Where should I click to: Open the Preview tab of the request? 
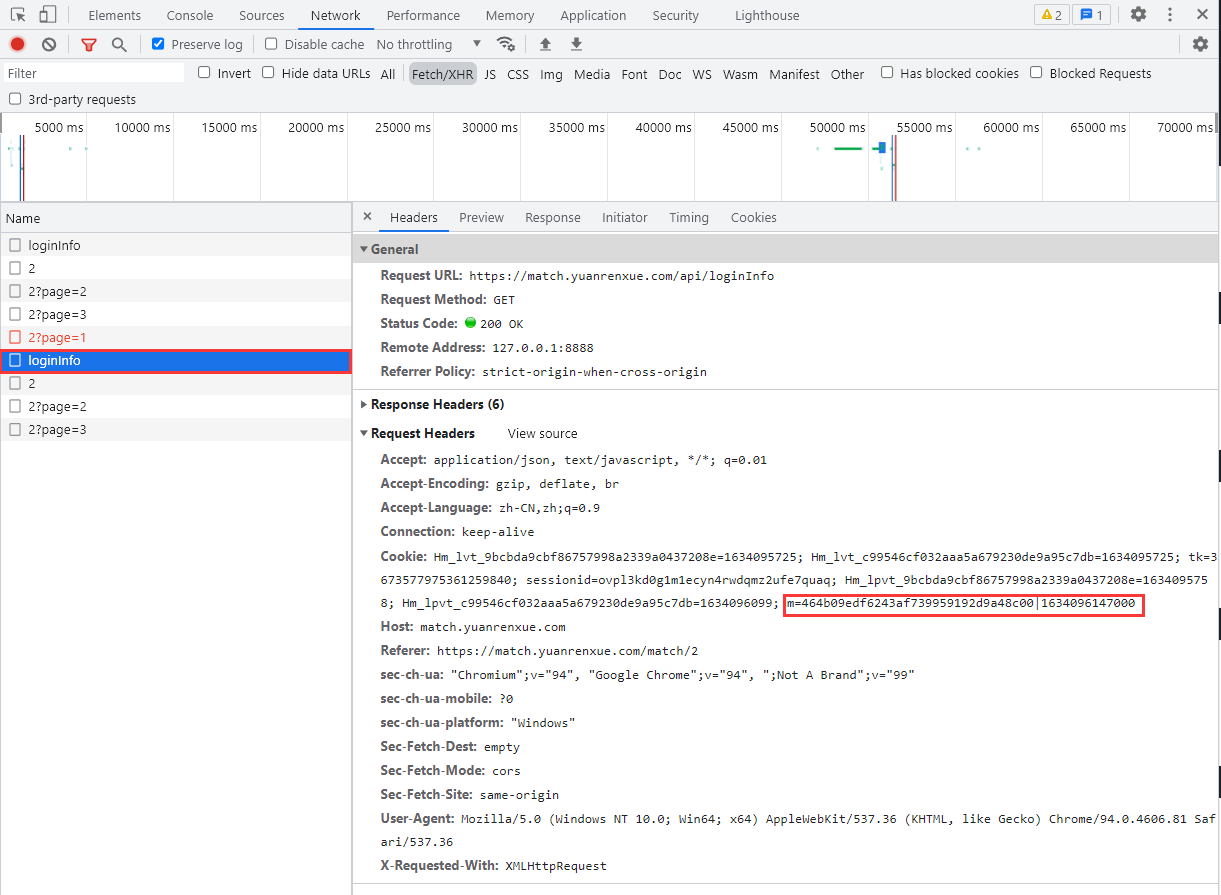point(481,217)
